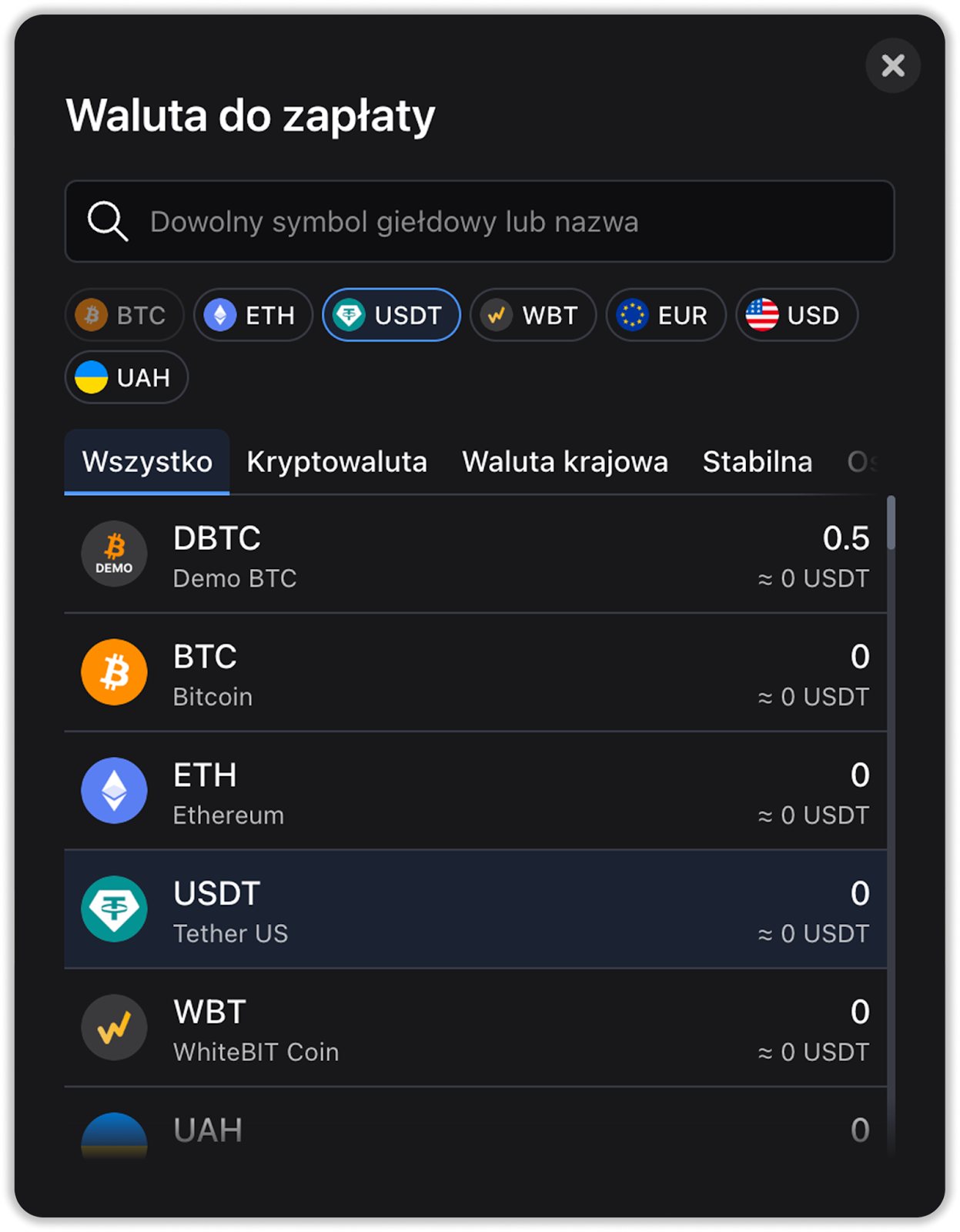Click the currency list scrollbar thumb
The height and width of the screenshot is (1232, 960).
(891, 524)
